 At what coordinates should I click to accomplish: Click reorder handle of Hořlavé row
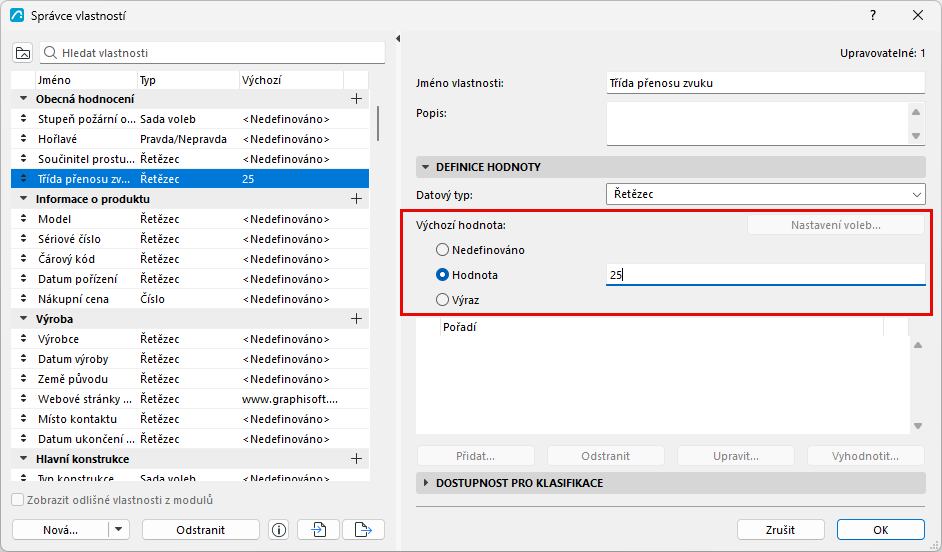(23, 139)
